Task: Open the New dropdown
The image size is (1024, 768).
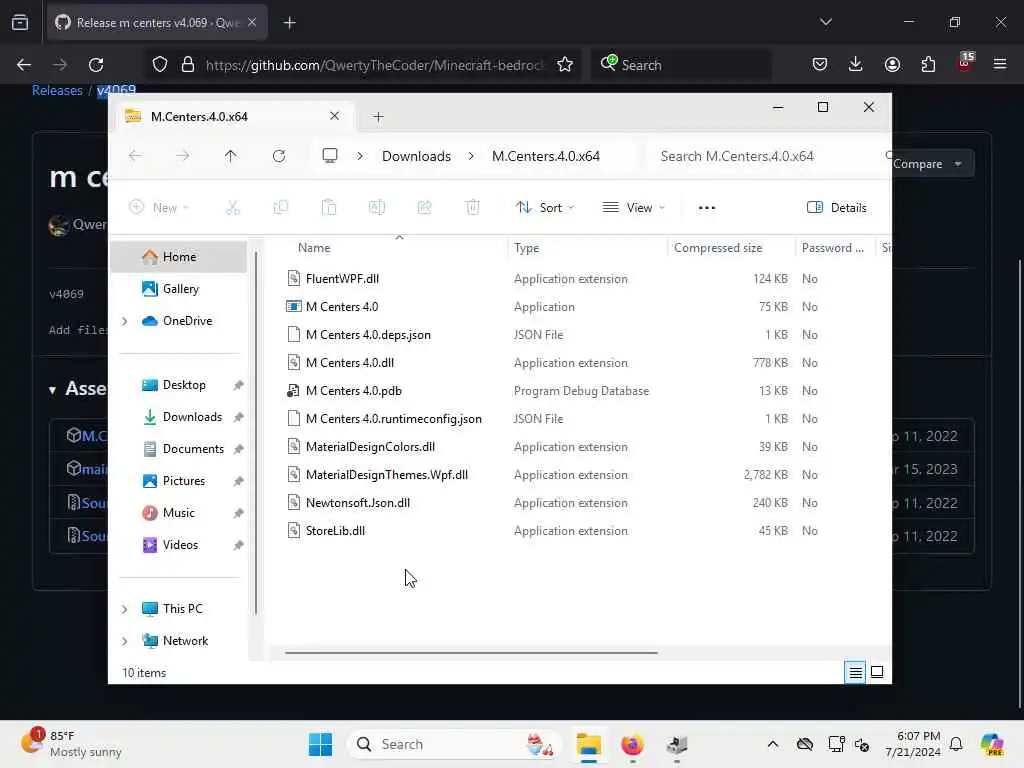Action: tap(159, 208)
